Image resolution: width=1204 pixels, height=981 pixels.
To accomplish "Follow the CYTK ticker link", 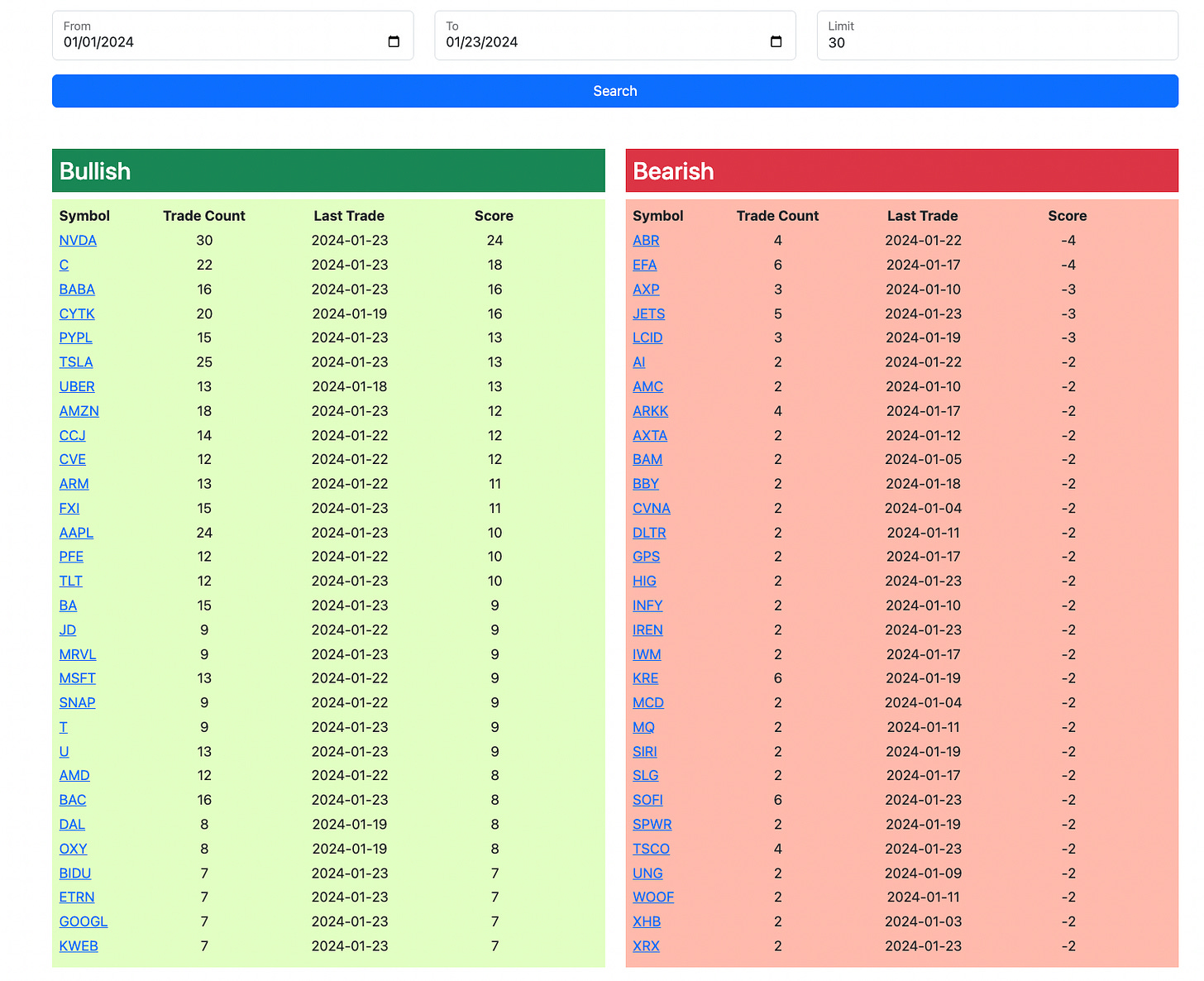I will pos(77,314).
